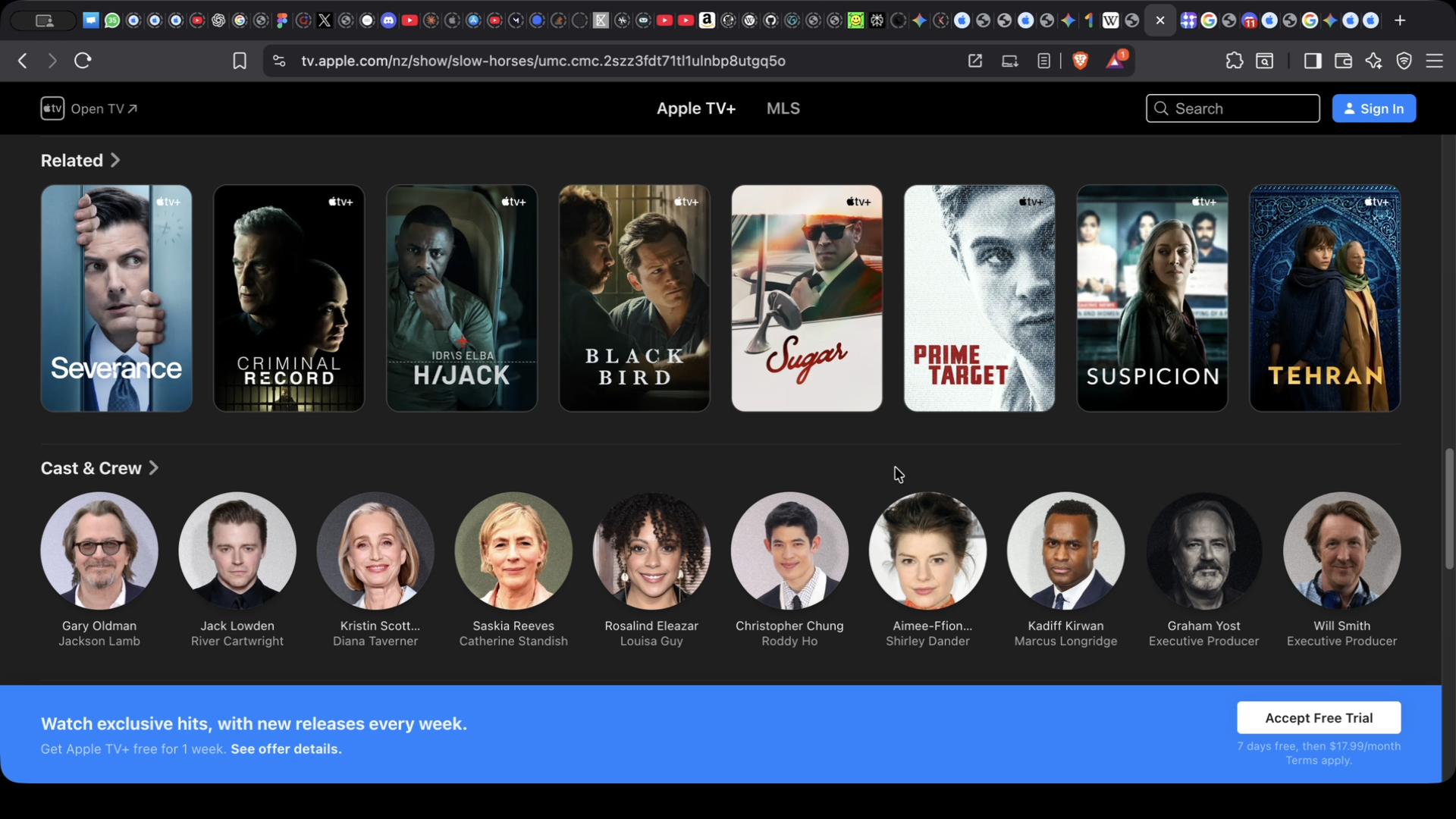
Task: Reload the page with refresh icon
Action: point(83,61)
